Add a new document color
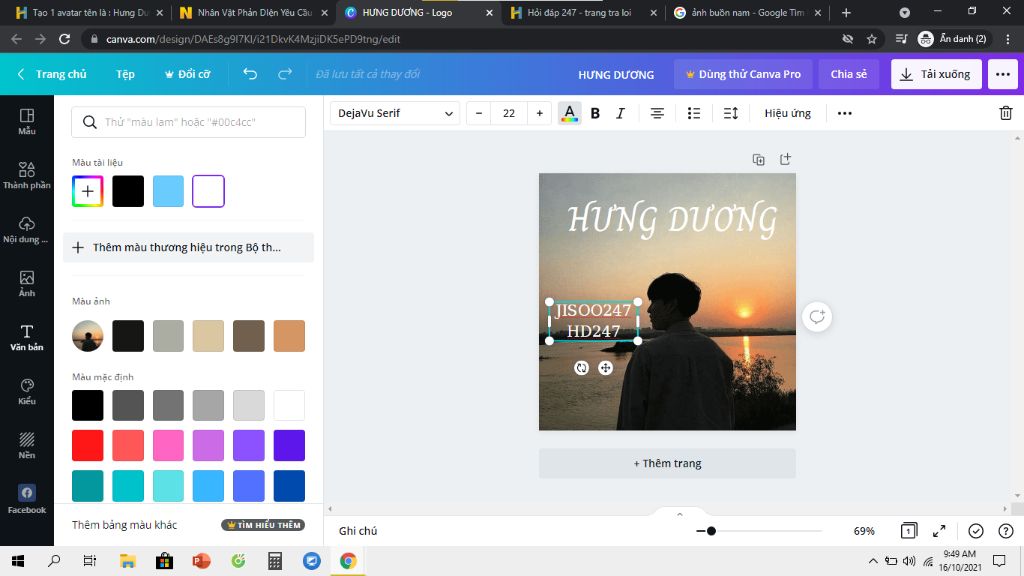Screen dimensions: 1024x576 point(88,191)
